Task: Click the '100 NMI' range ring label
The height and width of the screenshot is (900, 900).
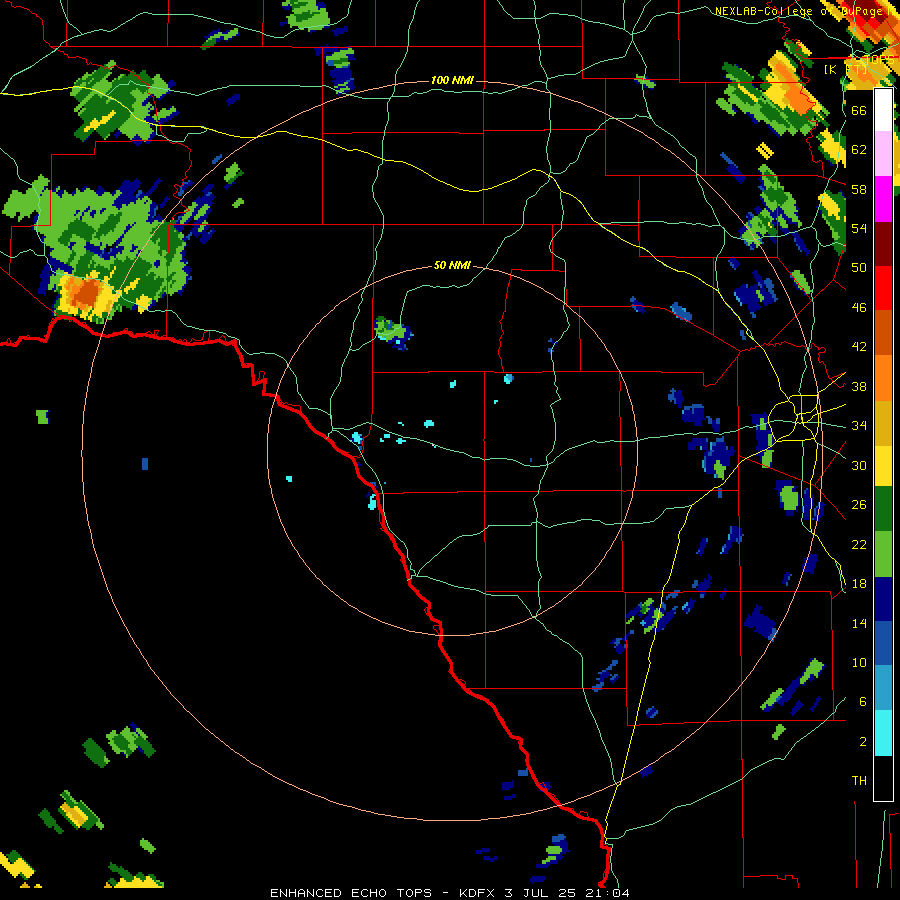Action: (452, 80)
